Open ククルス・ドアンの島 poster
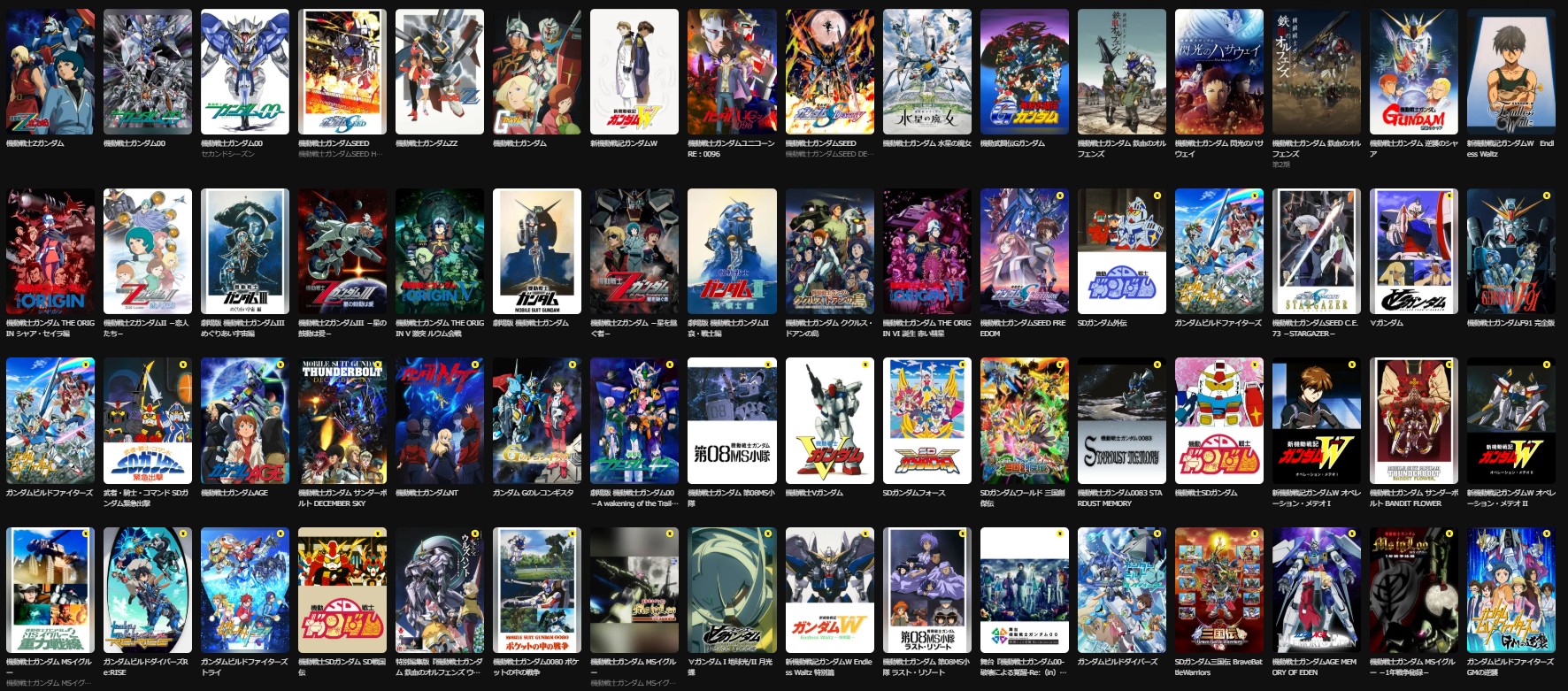This screenshot has height=691, width=1568. click(x=829, y=251)
